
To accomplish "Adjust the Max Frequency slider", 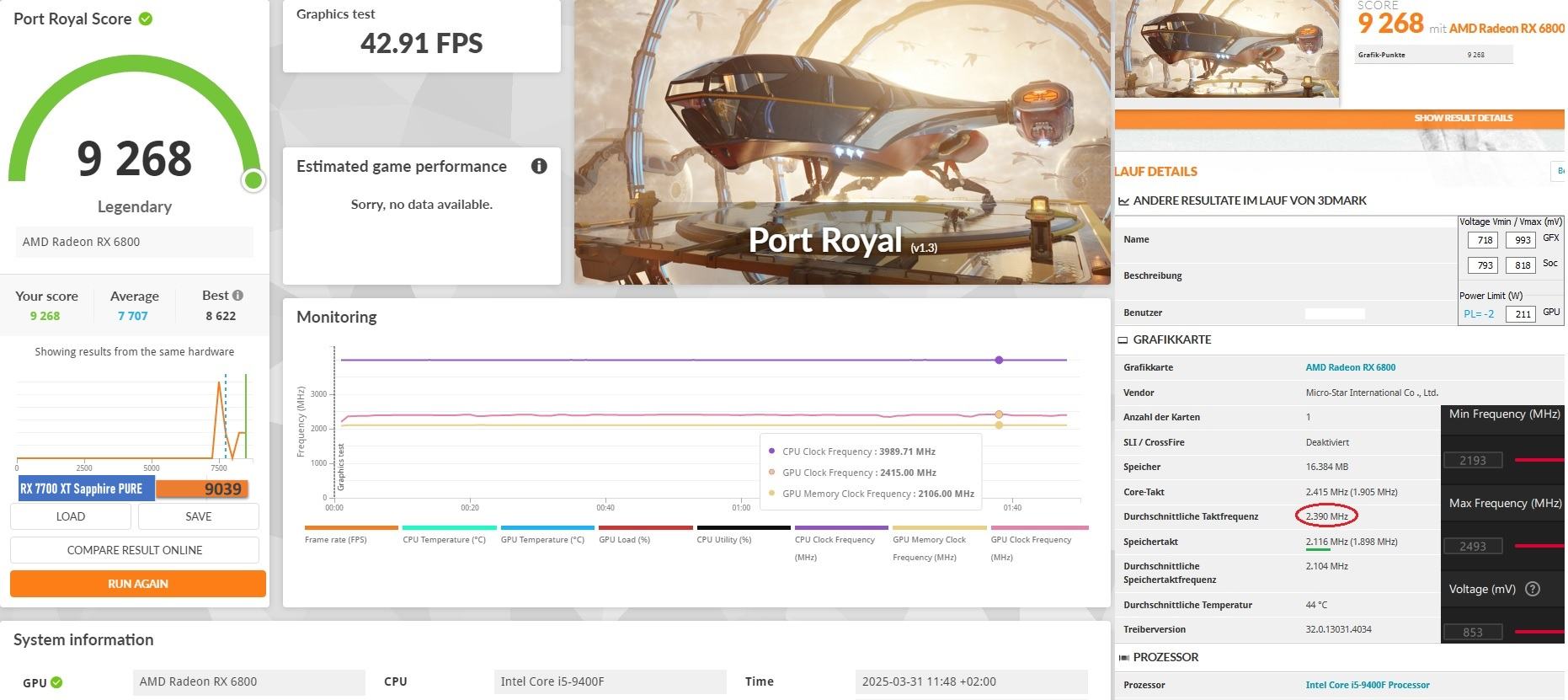I will tap(1539, 546).
